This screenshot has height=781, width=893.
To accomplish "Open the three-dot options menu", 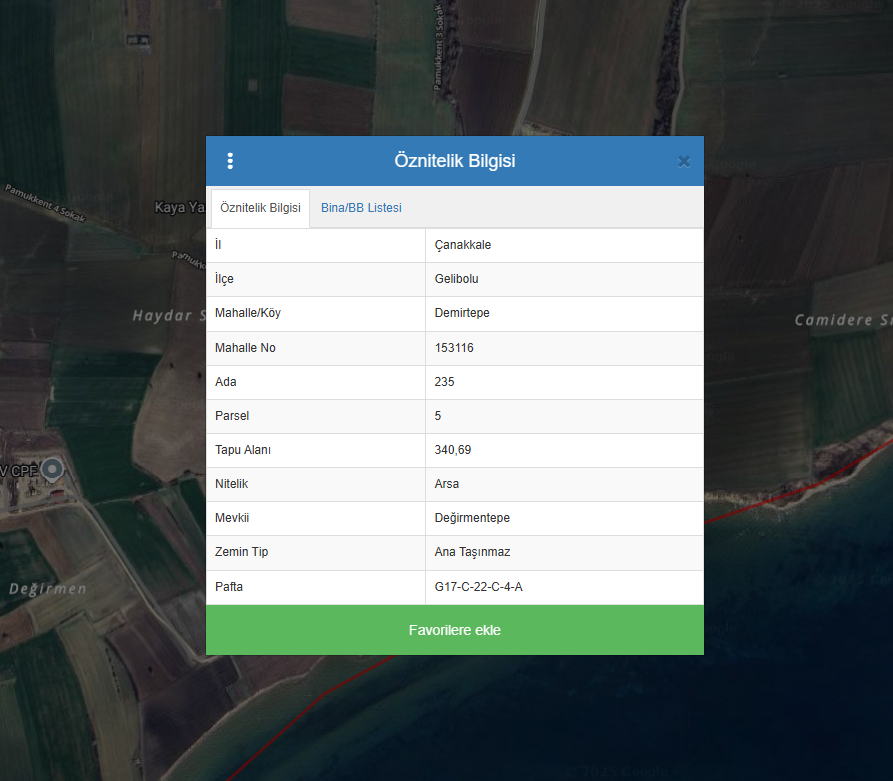I will (230, 161).
